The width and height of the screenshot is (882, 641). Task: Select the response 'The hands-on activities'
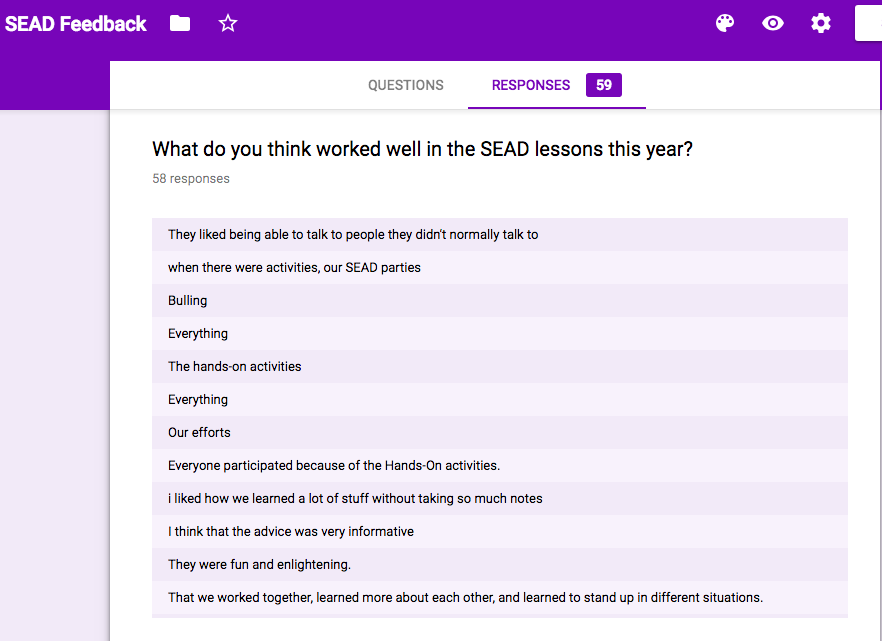[234, 366]
